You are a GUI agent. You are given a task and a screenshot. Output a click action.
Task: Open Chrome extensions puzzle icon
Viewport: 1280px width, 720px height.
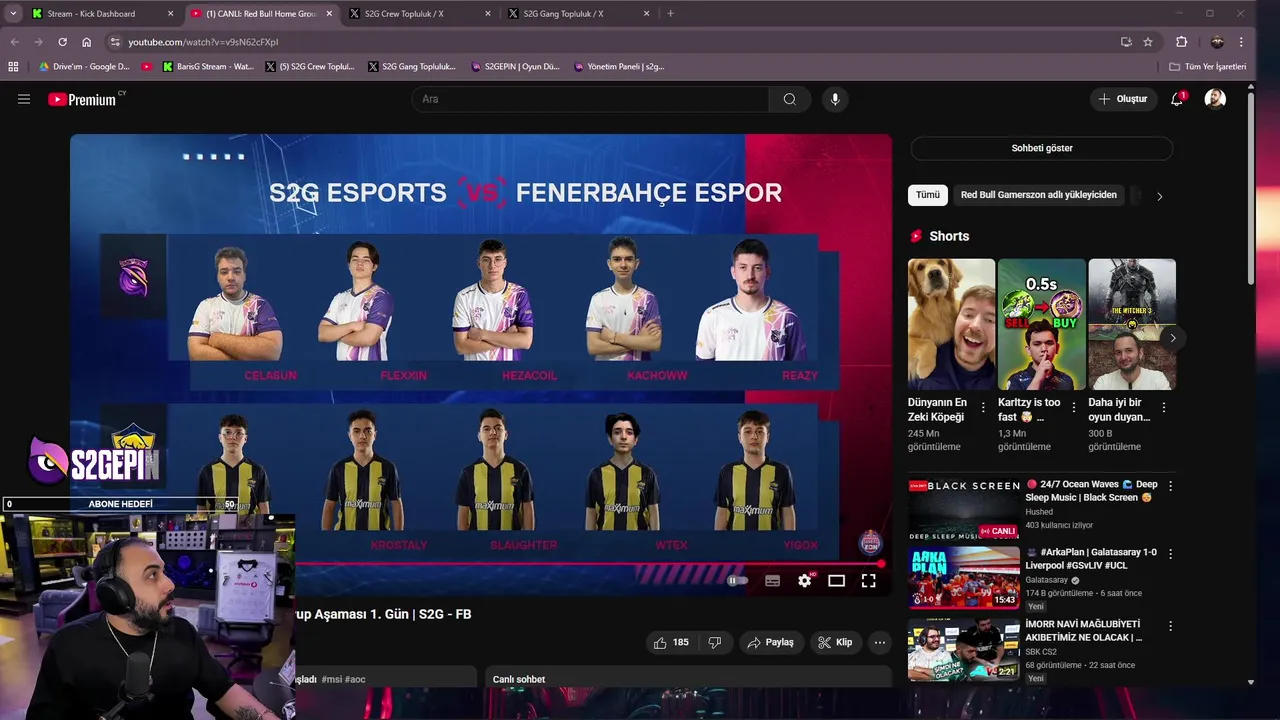click(x=1182, y=42)
